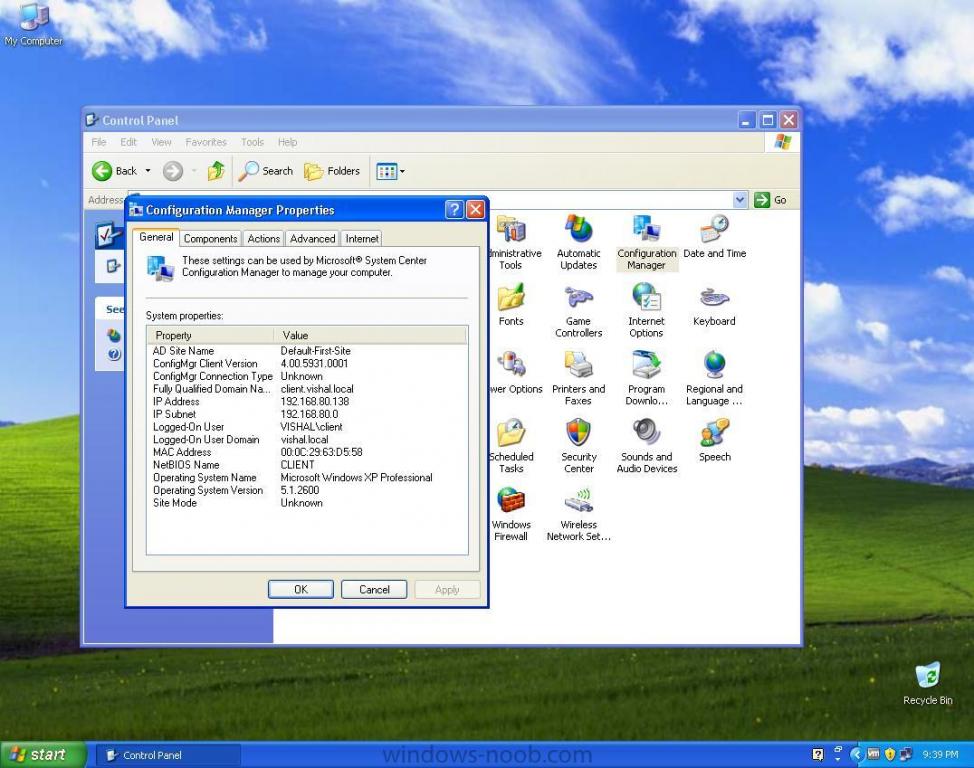Click the My Computer desktop icon
This screenshot has height=768, width=974.
(34, 25)
